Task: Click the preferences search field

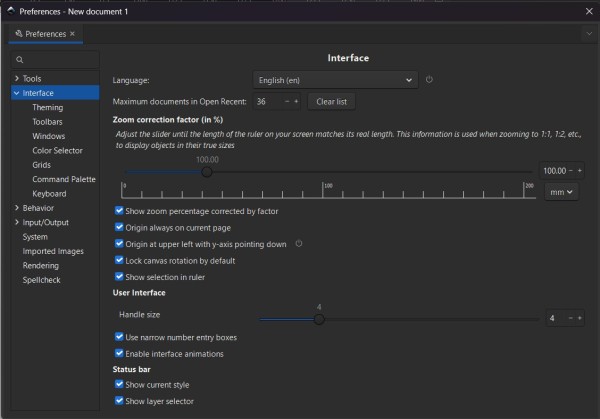Action: 55,60
